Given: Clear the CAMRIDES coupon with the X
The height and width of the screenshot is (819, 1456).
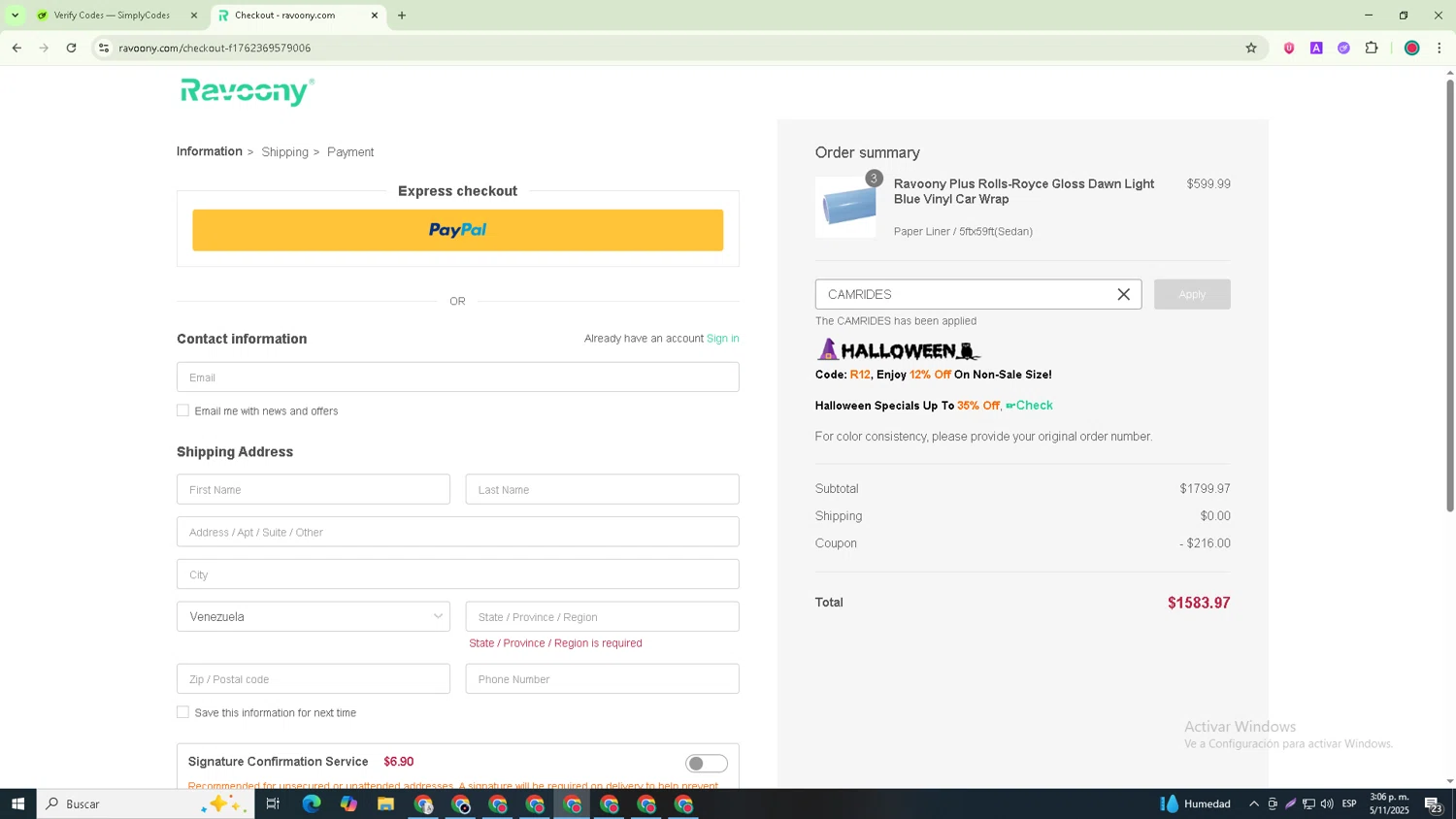Looking at the screenshot, I should 1123,294.
